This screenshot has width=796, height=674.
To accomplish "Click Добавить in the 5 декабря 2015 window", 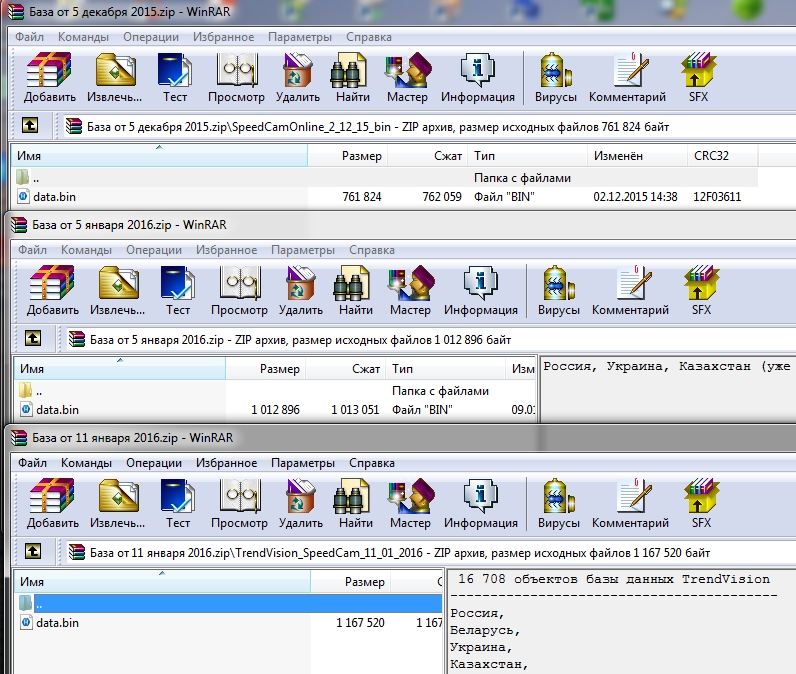I will pyautogui.click(x=49, y=78).
